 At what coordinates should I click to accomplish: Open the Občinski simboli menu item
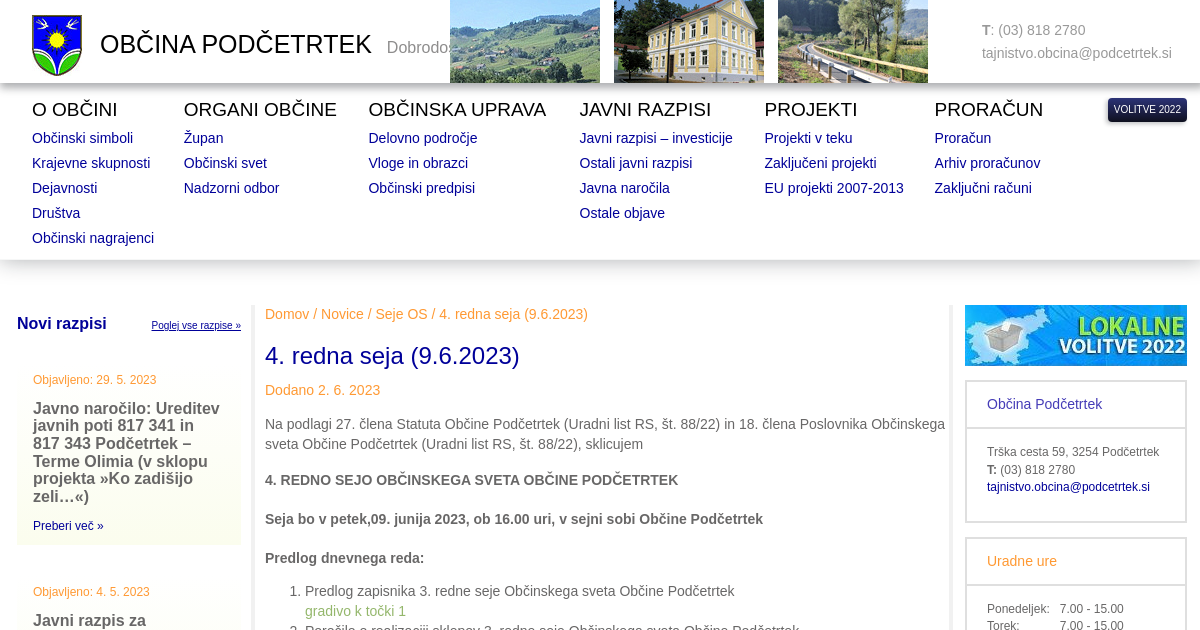point(82,138)
